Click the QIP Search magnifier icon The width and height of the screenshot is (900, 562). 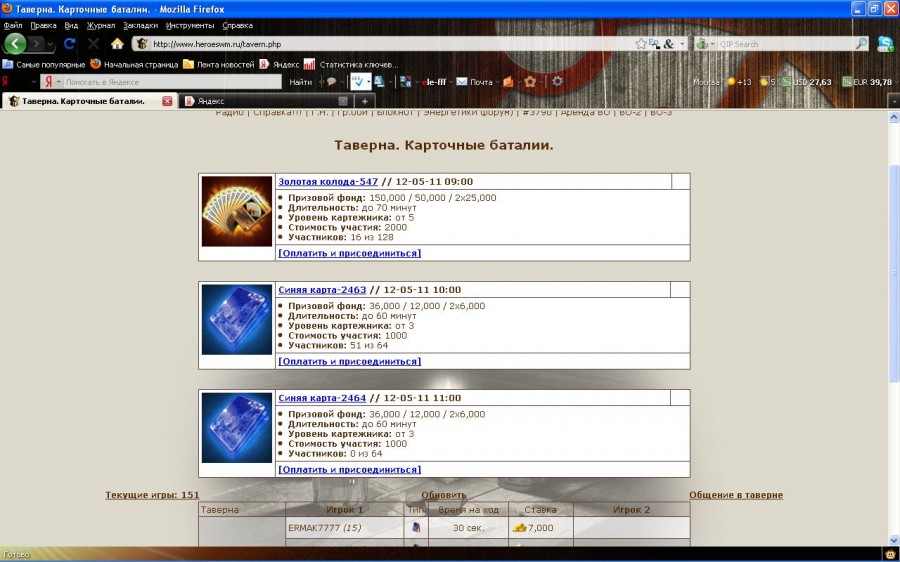tap(861, 44)
